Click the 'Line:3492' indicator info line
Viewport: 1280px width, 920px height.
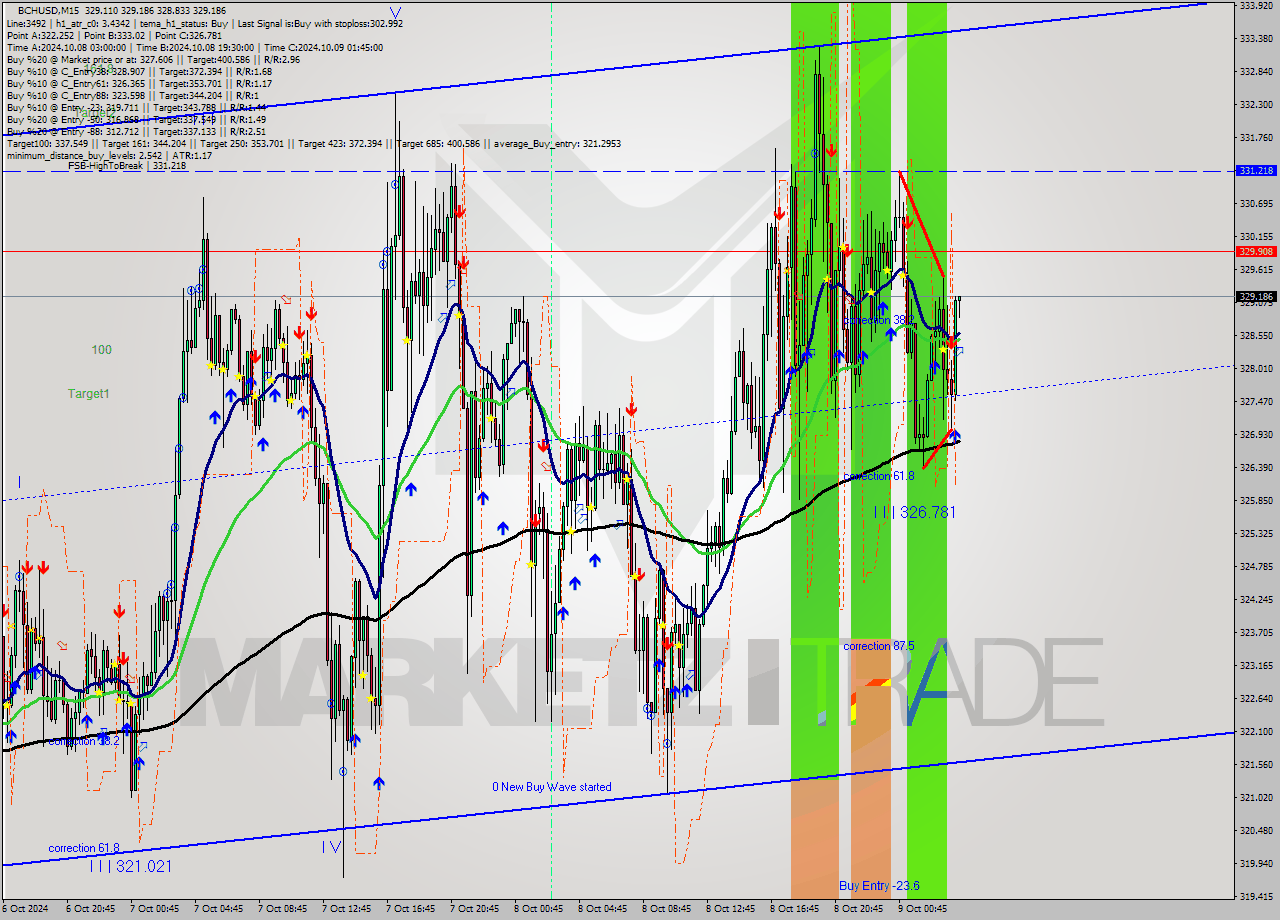[x=205, y=23]
